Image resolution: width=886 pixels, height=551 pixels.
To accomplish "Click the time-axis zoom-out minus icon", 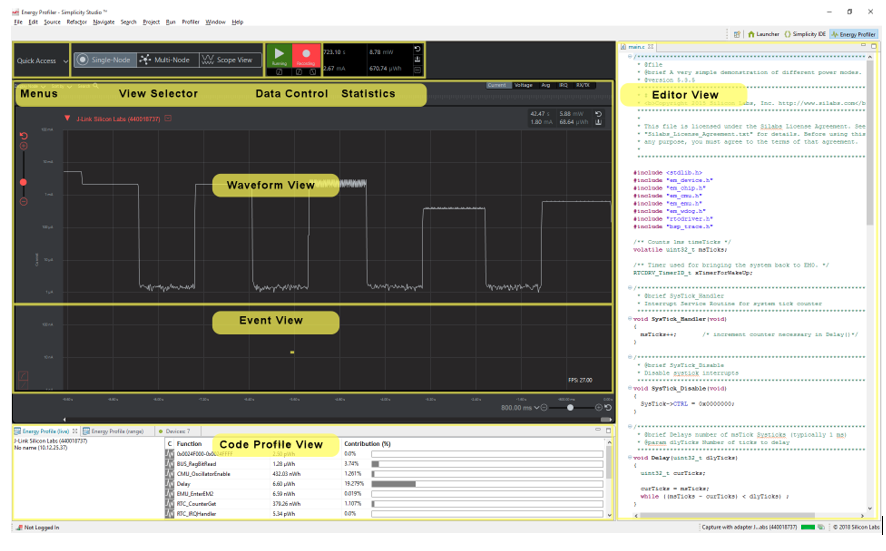I will (544, 407).
